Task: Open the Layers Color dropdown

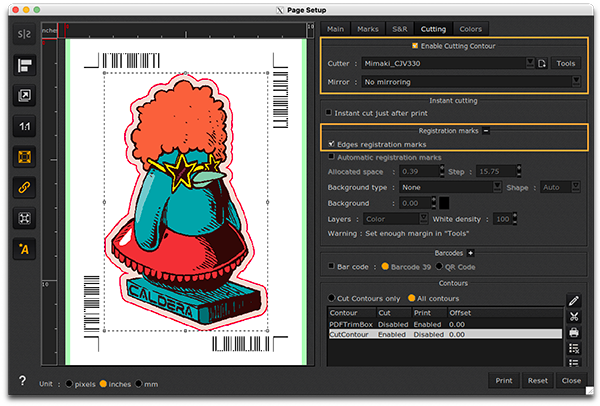Action: pos(396,219)
